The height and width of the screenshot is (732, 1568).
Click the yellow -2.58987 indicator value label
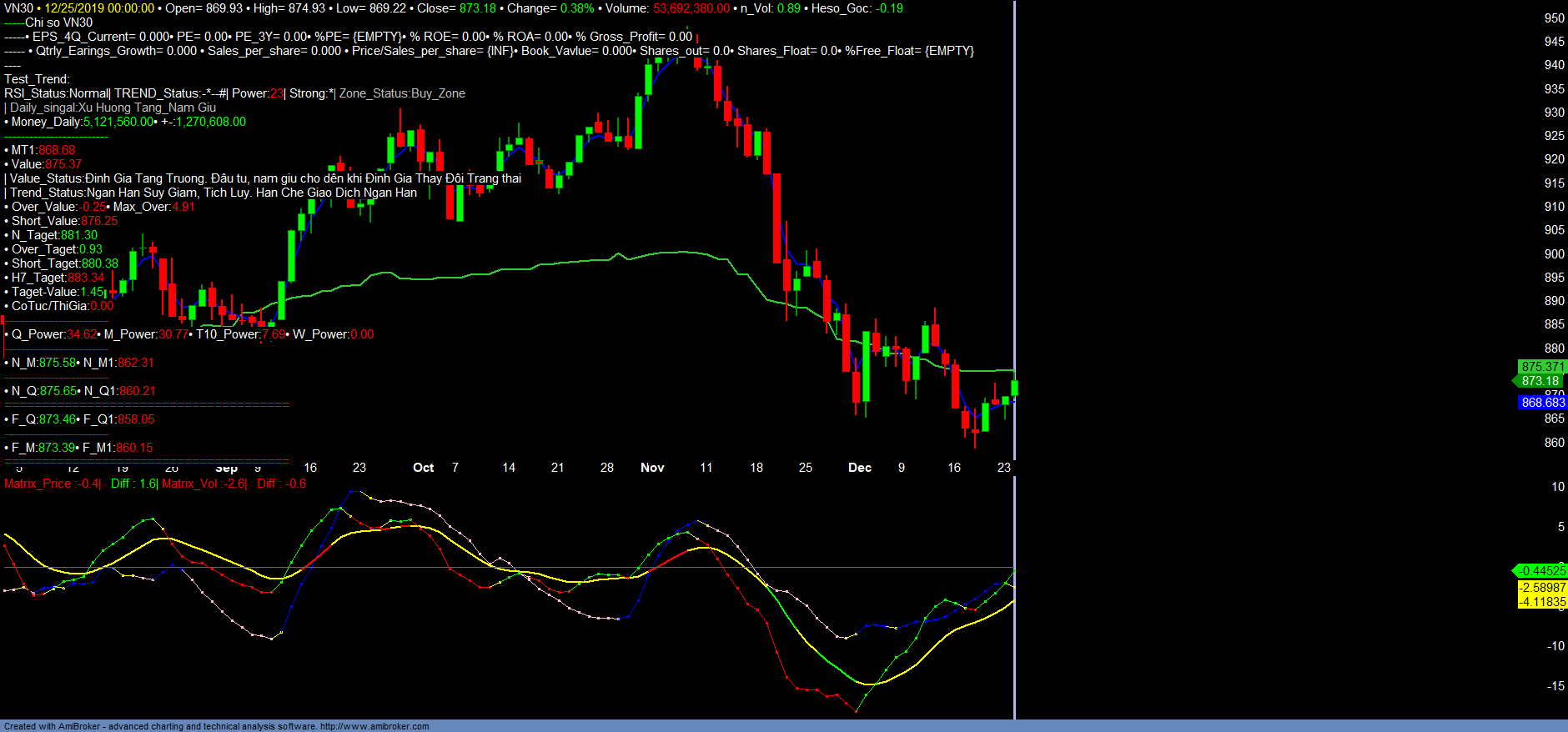pos(1542,588)
